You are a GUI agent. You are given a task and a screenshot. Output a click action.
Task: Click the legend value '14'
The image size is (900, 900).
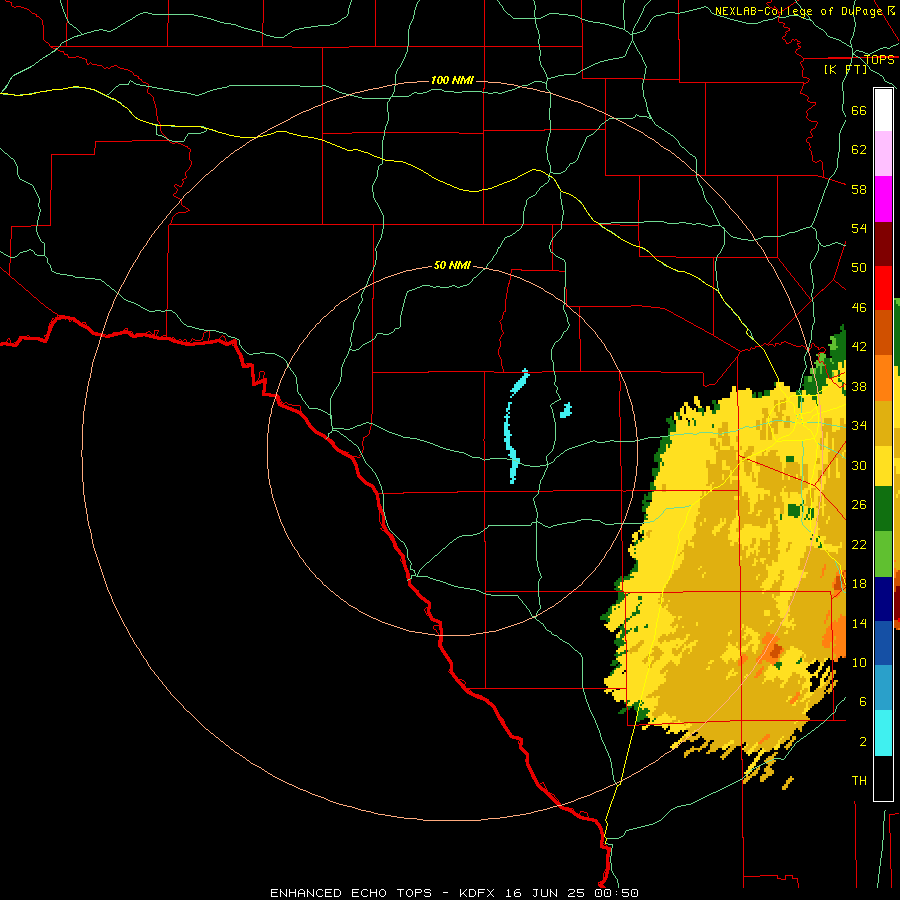859,623
